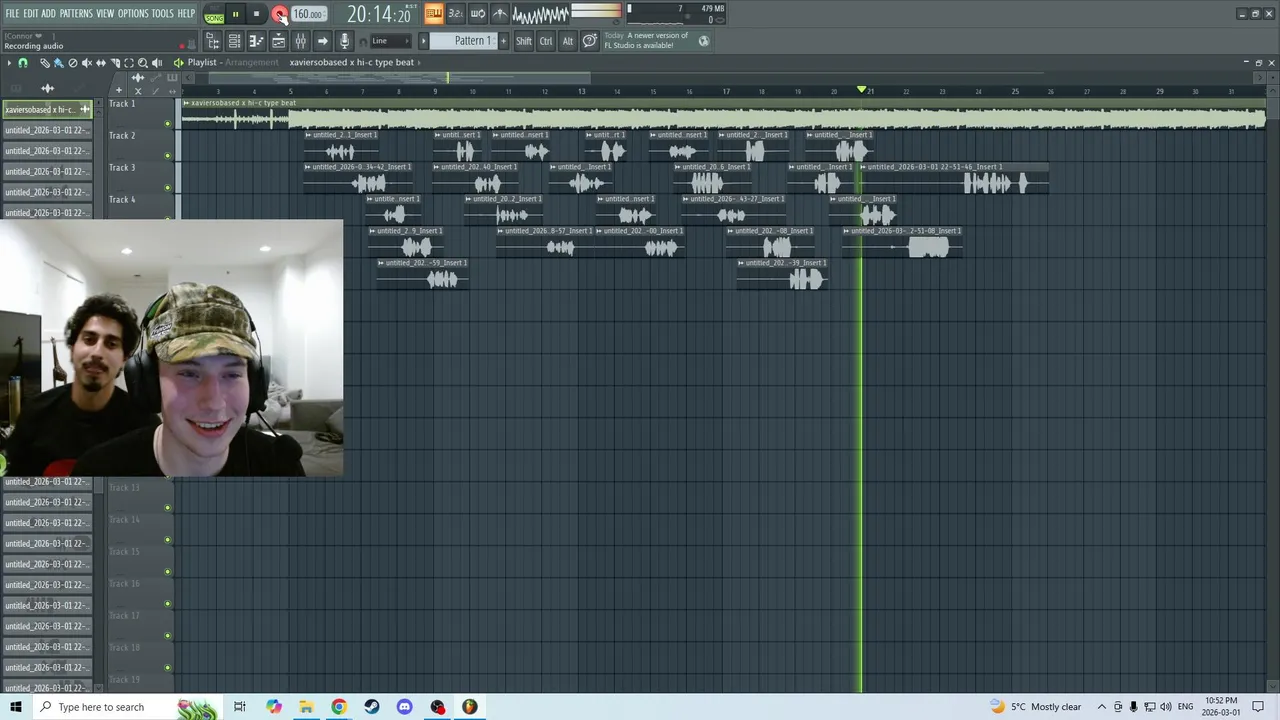The width and height of the screenshot is (1280, 720).
Task: Open the TOOLS menu
Action: coord(162,13)
